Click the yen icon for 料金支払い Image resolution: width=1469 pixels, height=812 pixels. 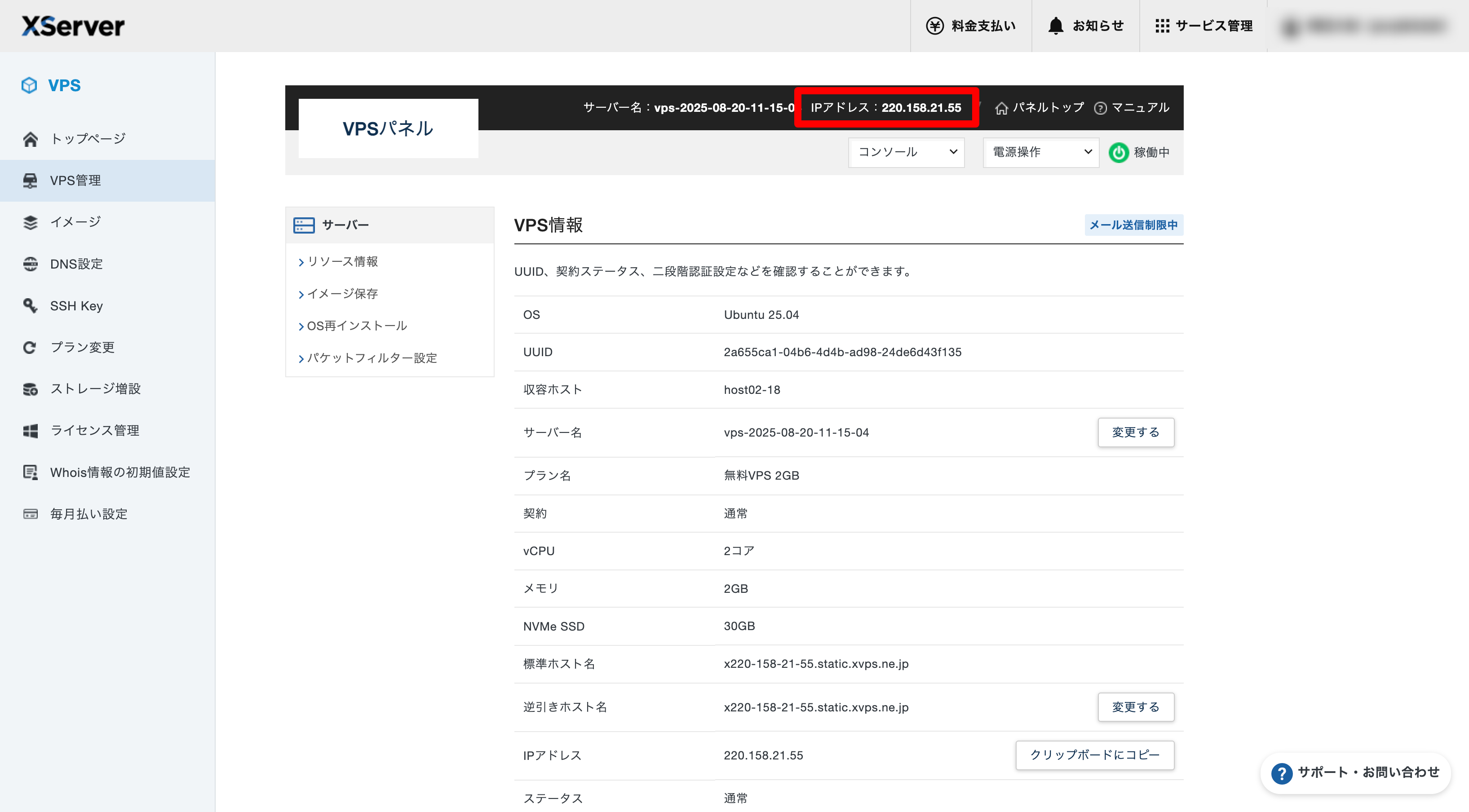tap(935, 26)
